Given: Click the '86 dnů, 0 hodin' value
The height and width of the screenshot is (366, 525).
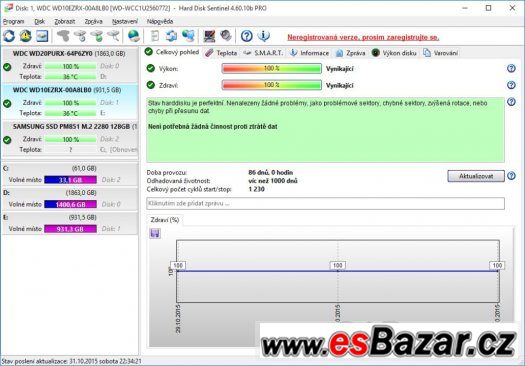Looking at the screenshot, I should pyautogui.click(x=271, y=172).
